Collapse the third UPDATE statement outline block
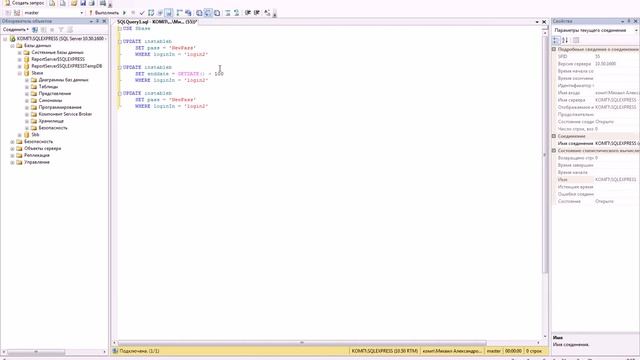The height and width of the screenshot is (360, 640). 120,93
